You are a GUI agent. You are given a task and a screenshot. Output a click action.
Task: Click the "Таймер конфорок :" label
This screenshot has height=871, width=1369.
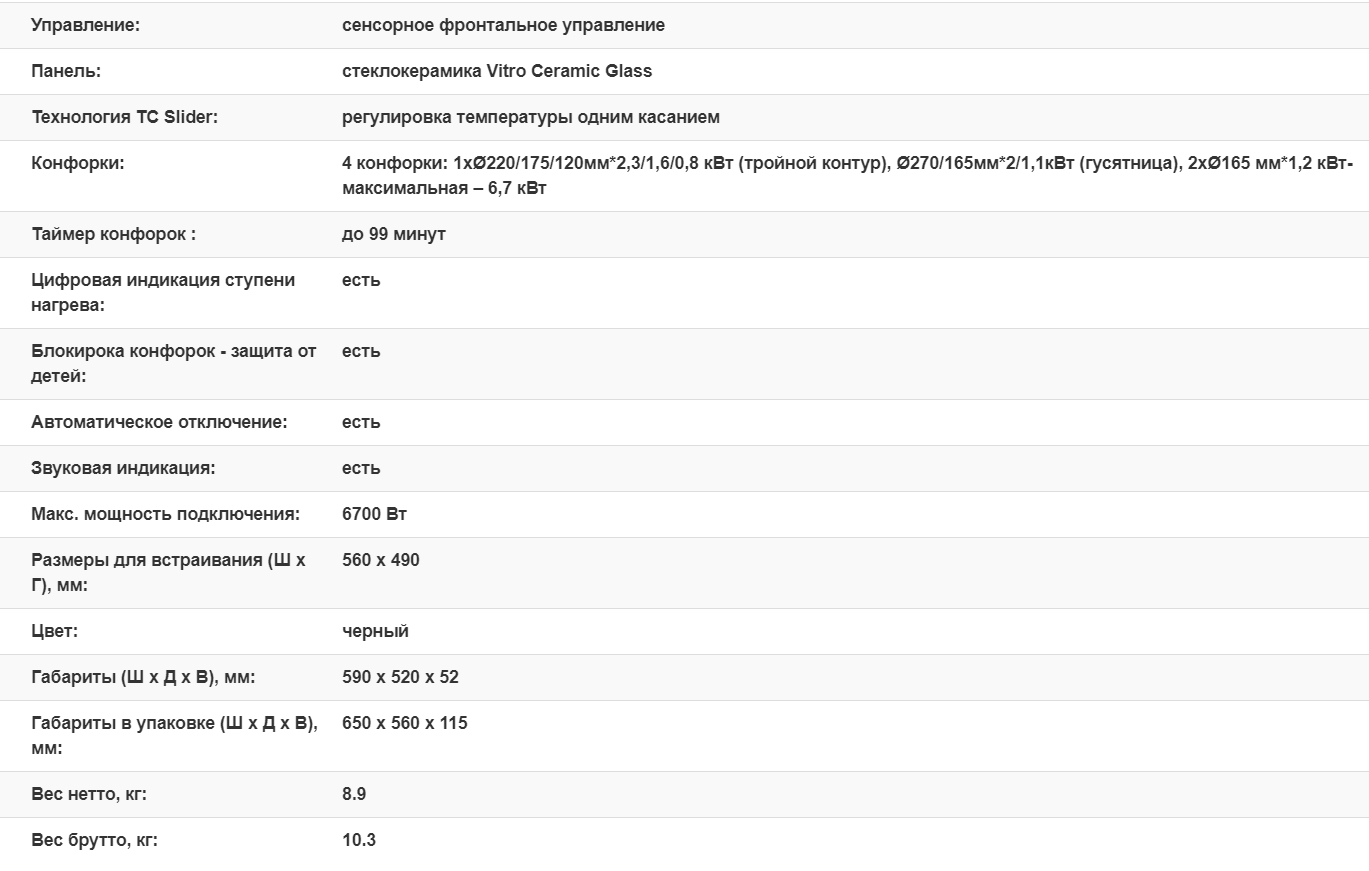113,234
